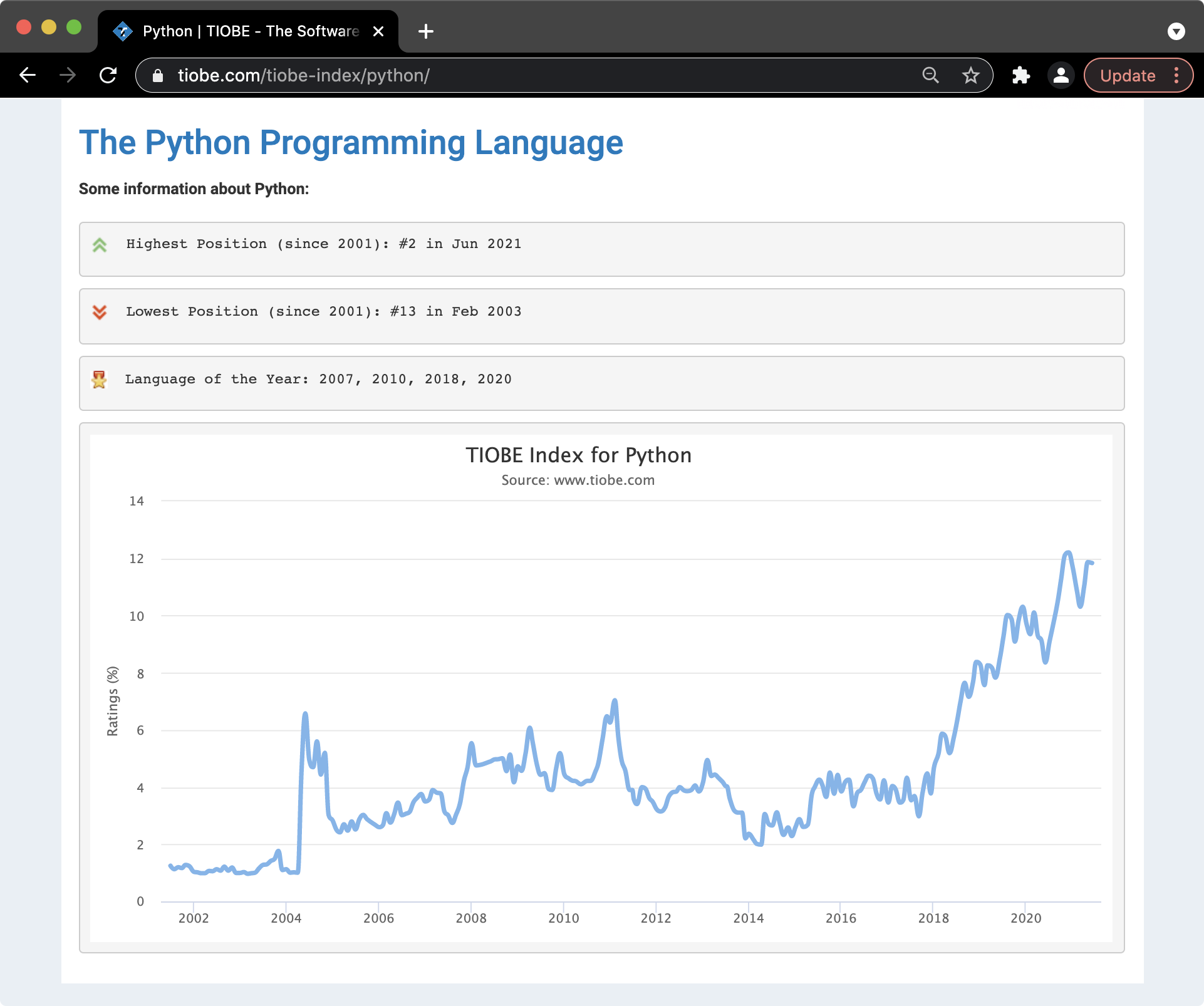The image size is (1204, 1006).
Task: Click the Language of the Year medal icon
Action: click(x=99, y=380)
